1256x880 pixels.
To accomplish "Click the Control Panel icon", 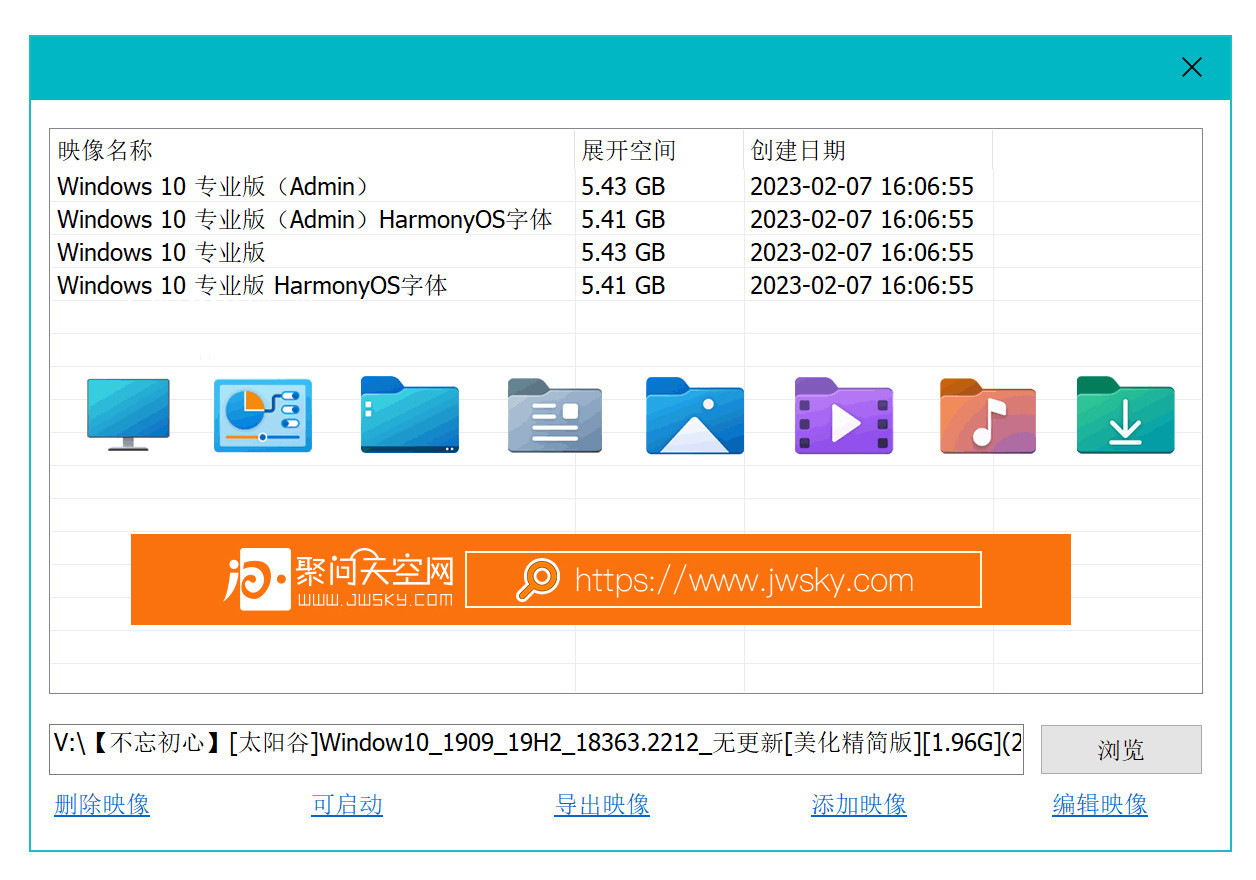I will tap(263, 415).
